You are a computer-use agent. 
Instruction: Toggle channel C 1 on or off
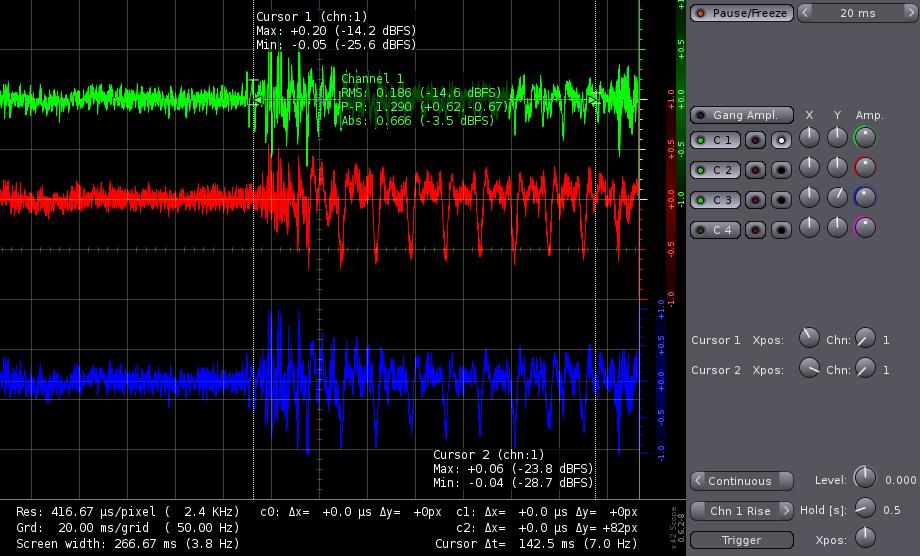(x=715, y=140)
